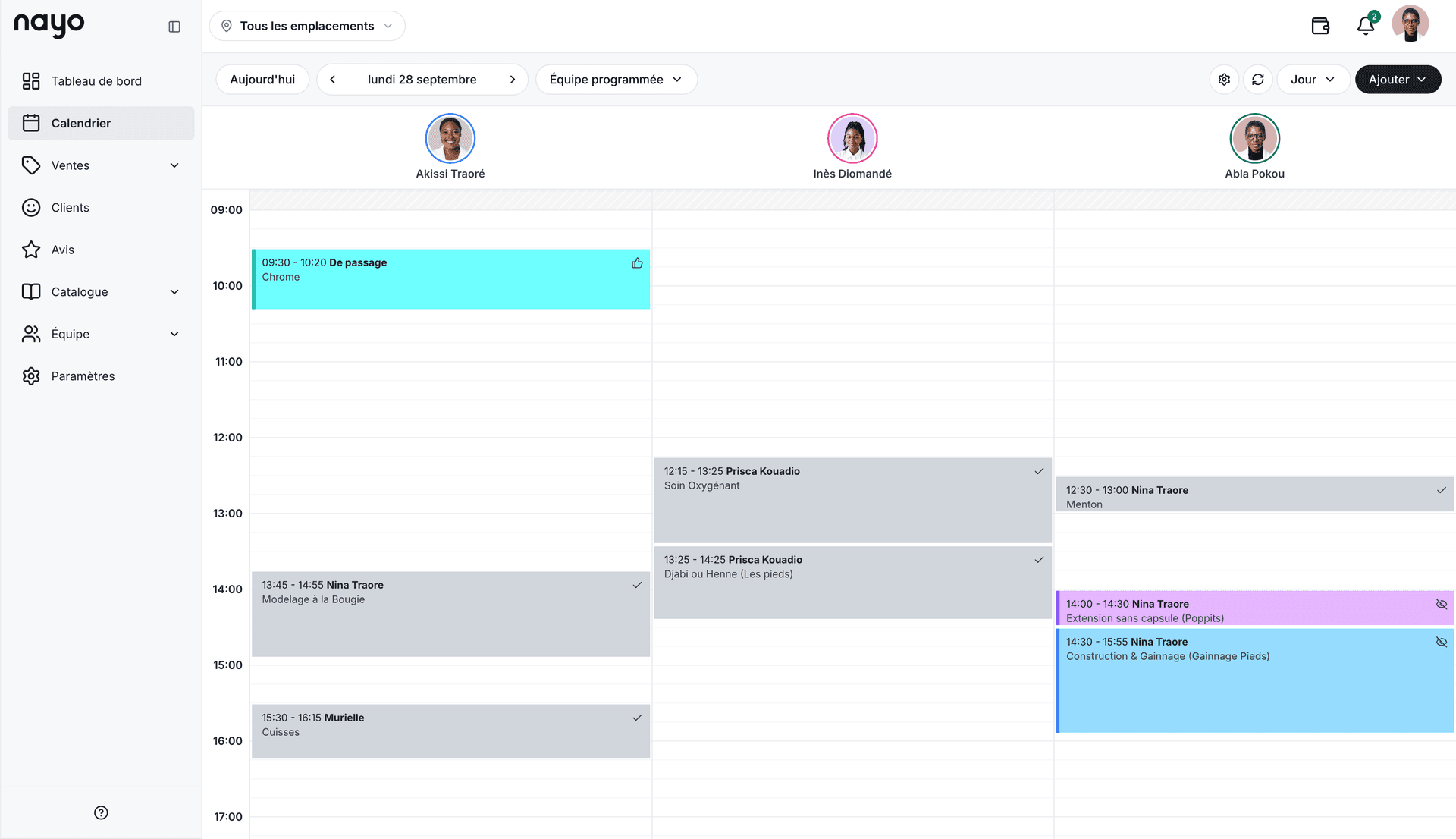Collapse the sidebar panel icon
Screen dimensions: 1456x839
click(x=174, y=27)
